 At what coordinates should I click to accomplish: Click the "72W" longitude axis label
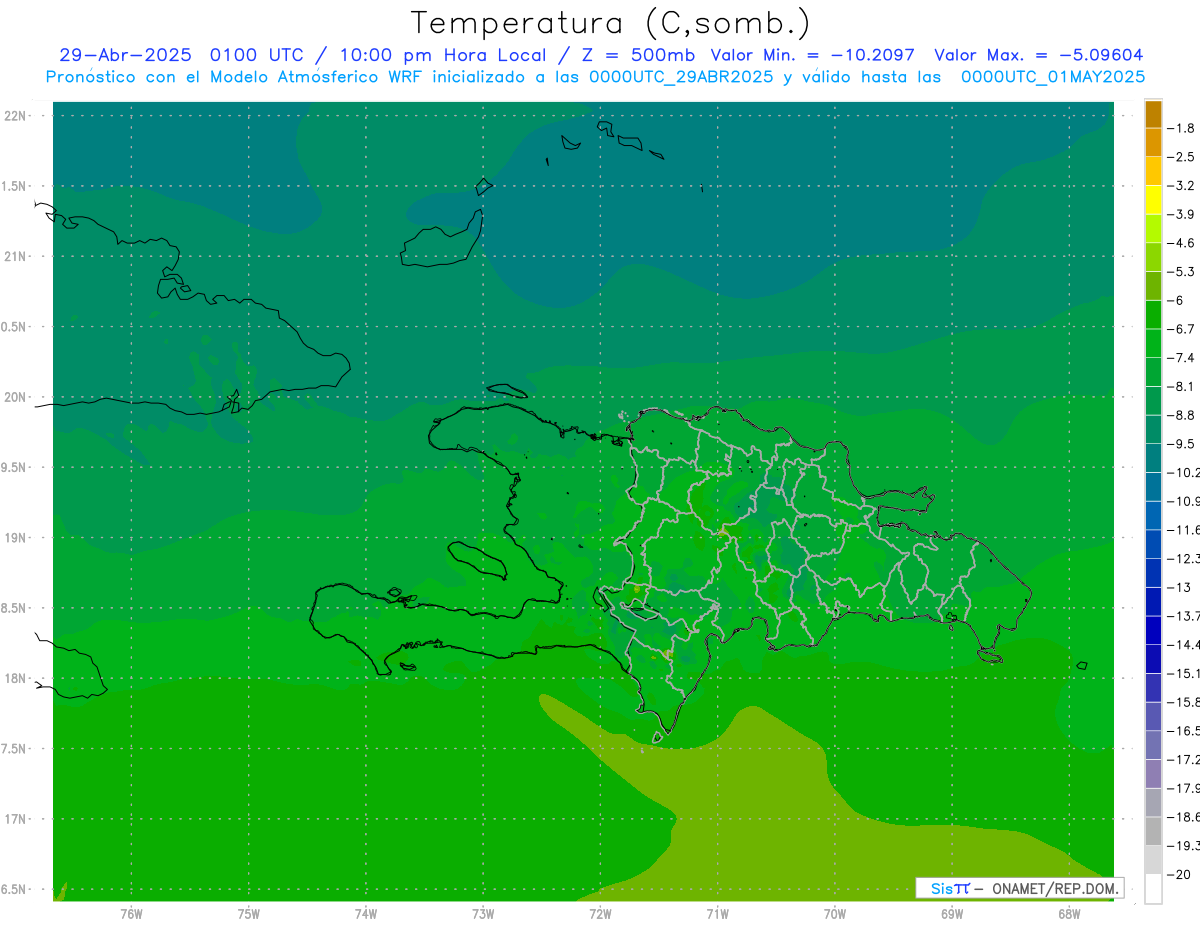(x=600, y=913)
